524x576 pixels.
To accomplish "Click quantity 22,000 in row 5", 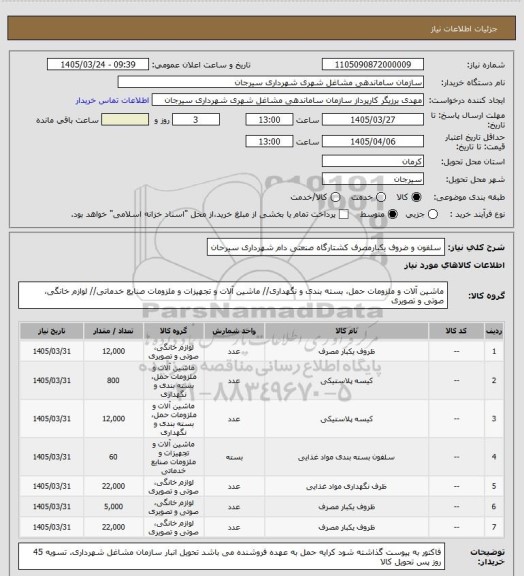I will 113,486.
